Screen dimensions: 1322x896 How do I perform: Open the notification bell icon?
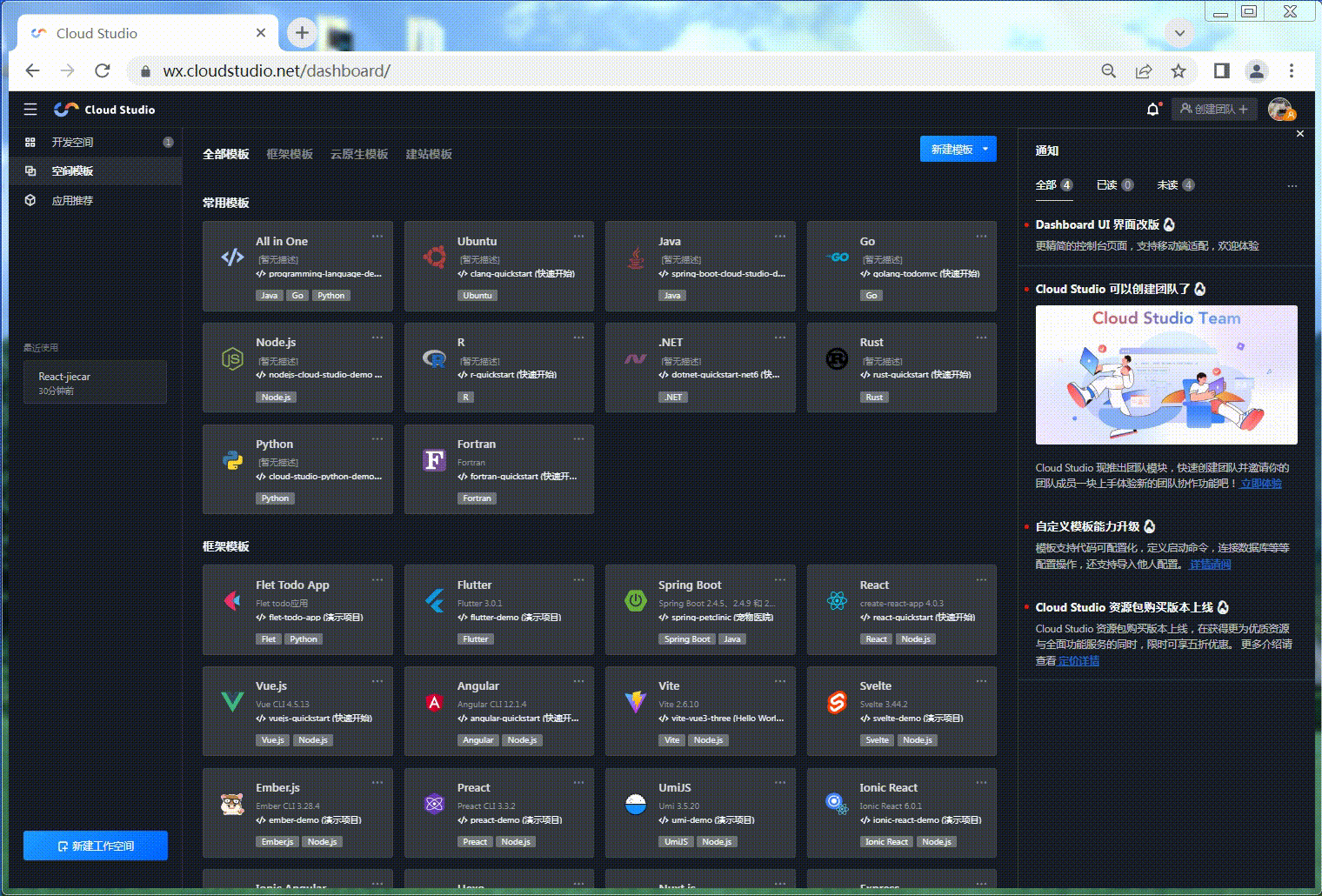click(1153, 110)
